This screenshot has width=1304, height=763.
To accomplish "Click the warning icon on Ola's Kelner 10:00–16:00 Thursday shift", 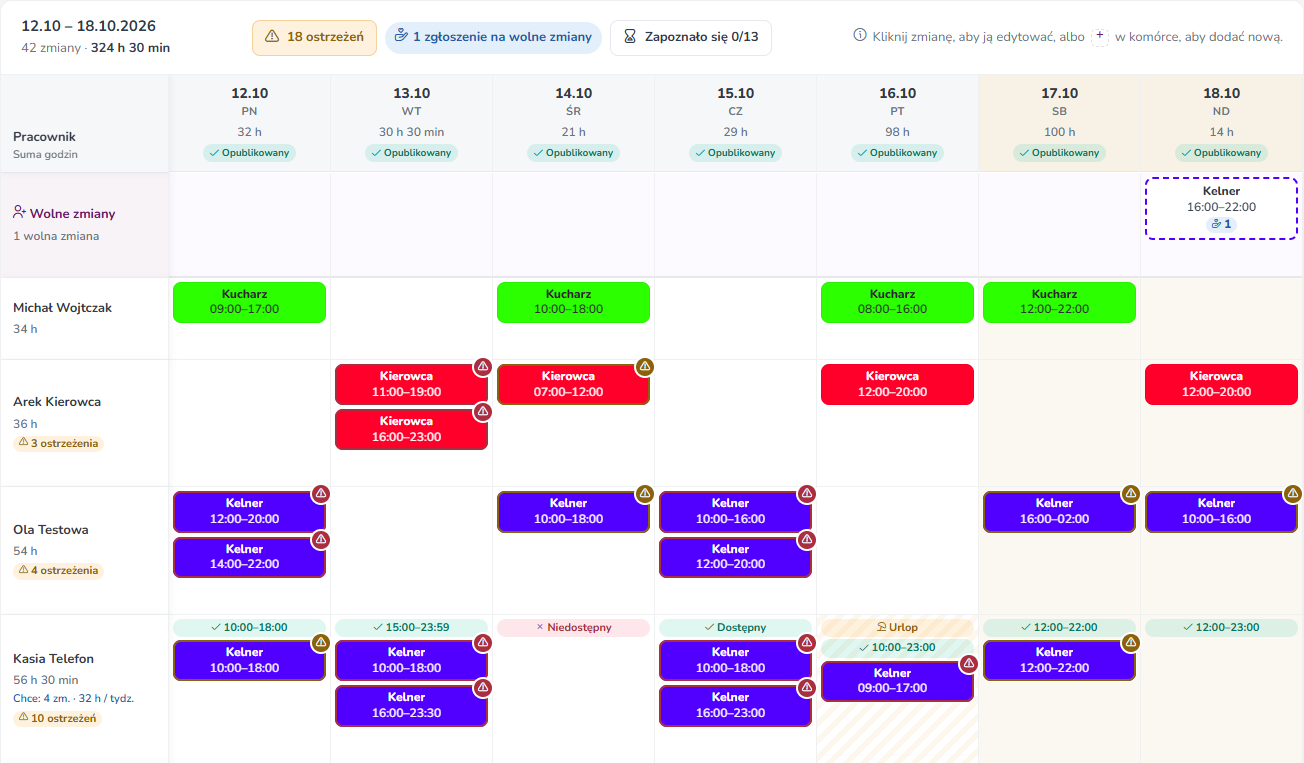I will tap(807, 493).
